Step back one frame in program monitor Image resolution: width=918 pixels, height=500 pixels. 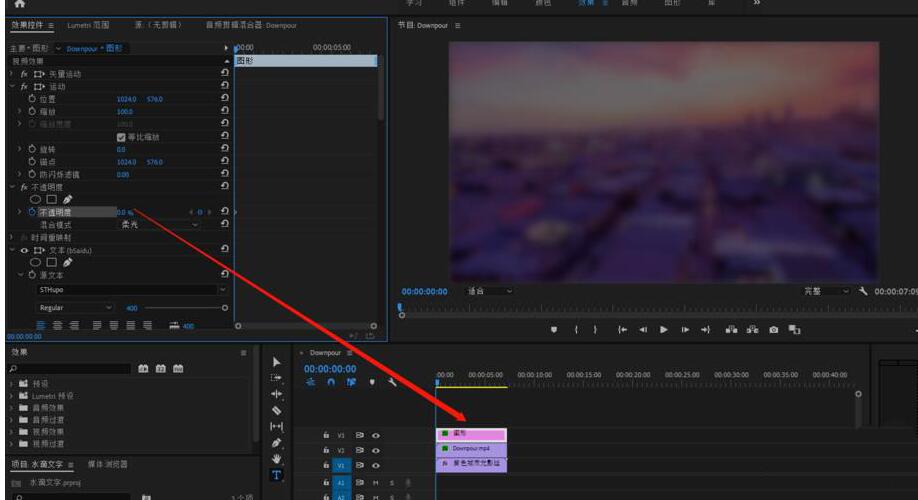click(x=643, y=330)
